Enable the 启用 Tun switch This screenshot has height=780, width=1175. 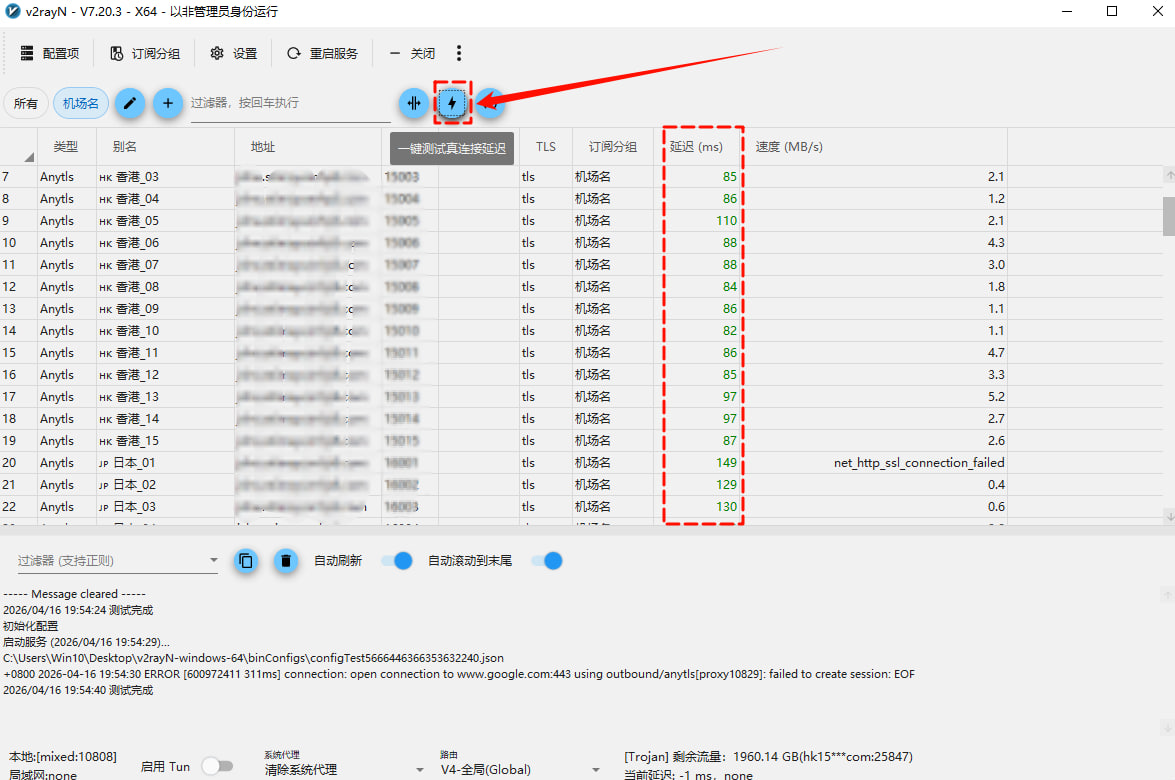[217, 766]
